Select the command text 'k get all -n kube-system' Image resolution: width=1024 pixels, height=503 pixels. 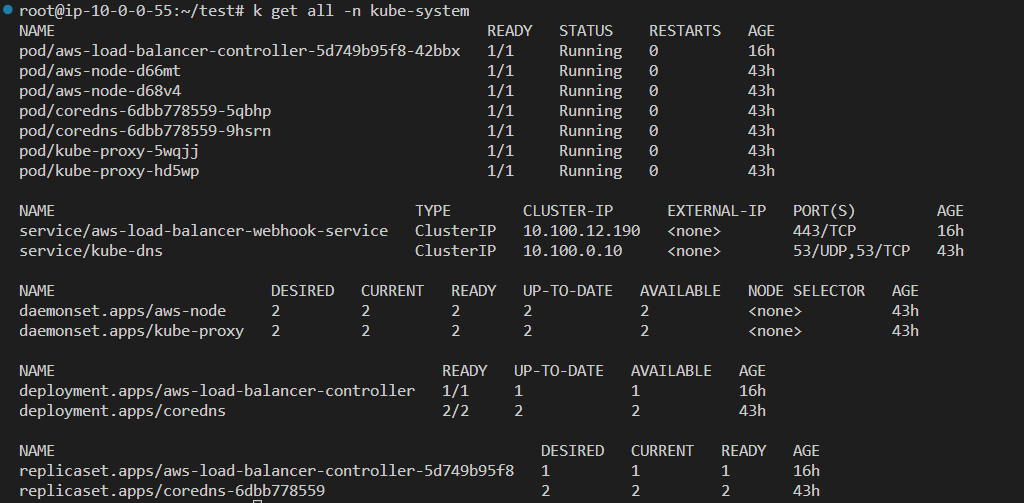(x=361, y=11)
